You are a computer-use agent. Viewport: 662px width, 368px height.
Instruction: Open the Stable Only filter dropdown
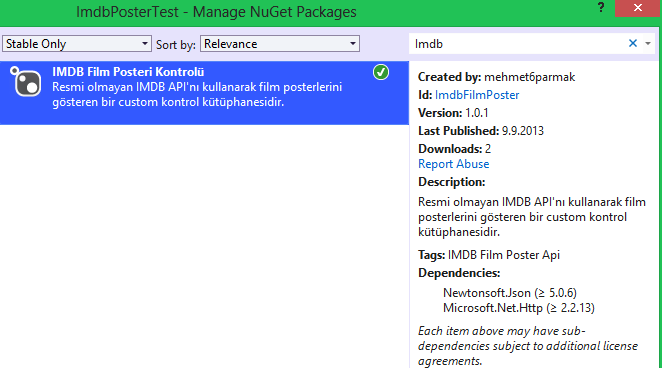[x=77, y=44]
